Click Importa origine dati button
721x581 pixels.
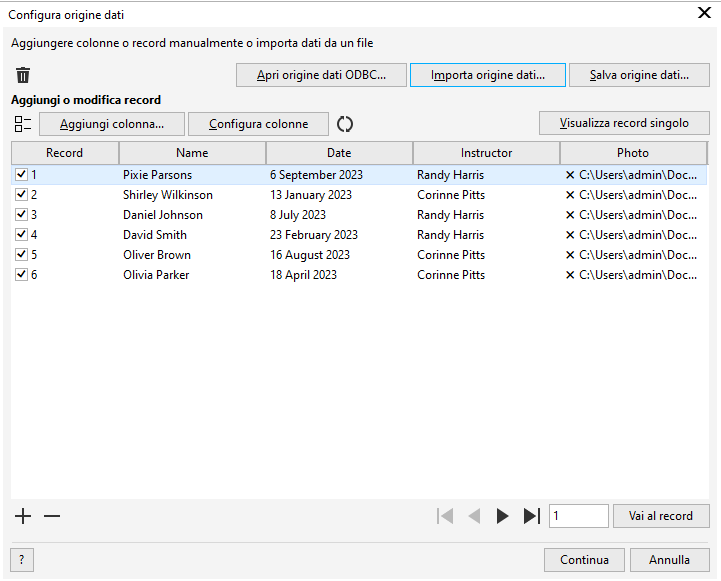[488, 75]
